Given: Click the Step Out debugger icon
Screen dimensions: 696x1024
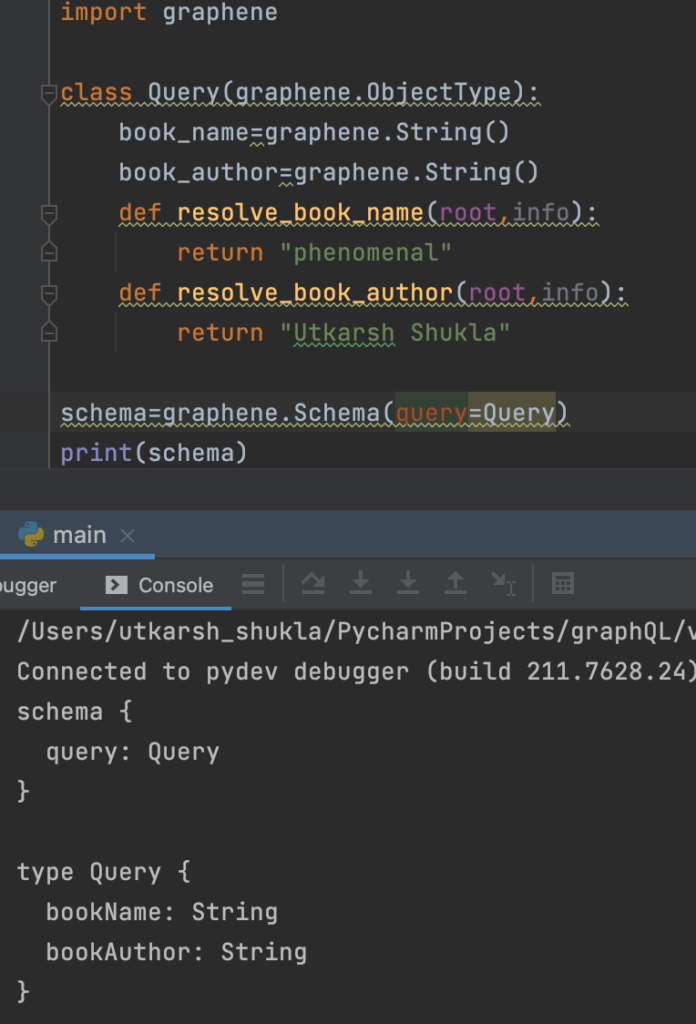Looking at the screenshot, I should pos(455,584).
